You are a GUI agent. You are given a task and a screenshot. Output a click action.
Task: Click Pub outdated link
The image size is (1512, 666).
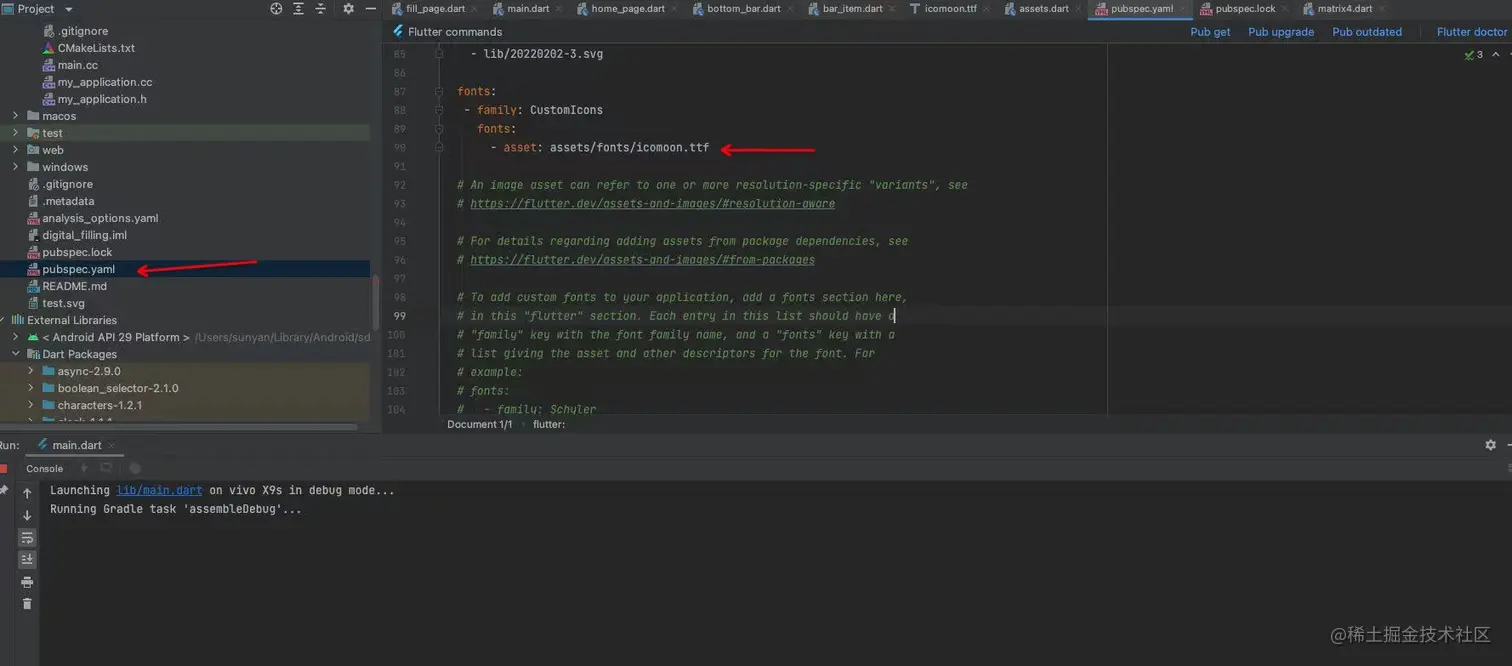coord(1367,32)
